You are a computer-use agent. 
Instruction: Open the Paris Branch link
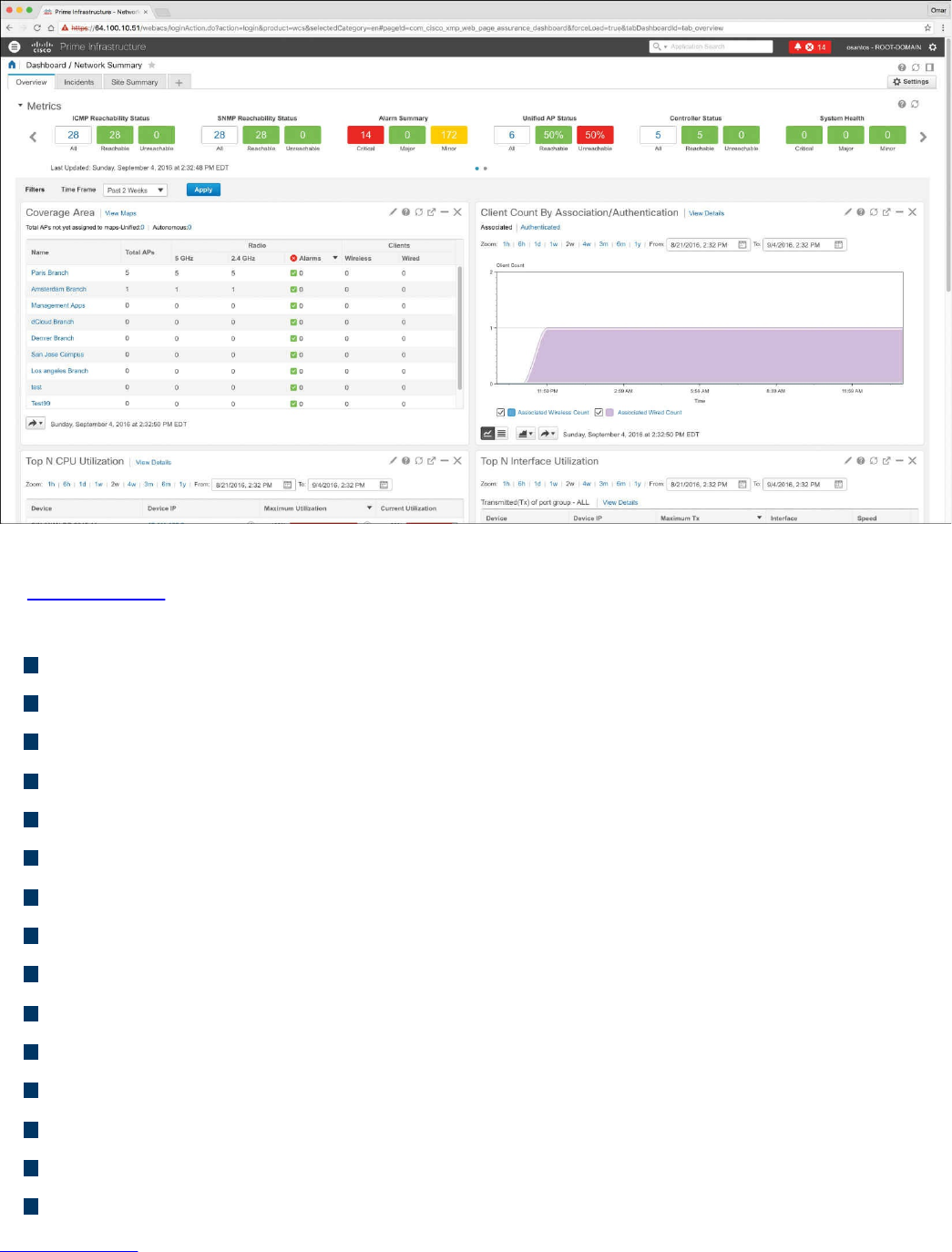click(x=49, y=272)
